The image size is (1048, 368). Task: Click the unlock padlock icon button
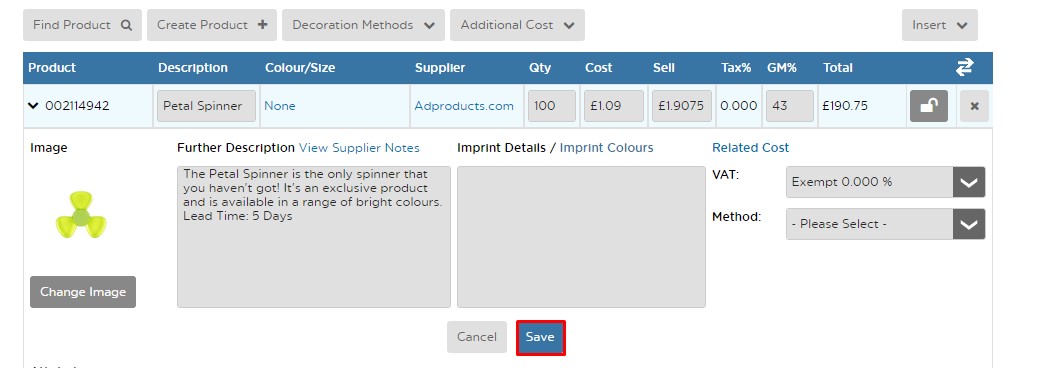928,106
